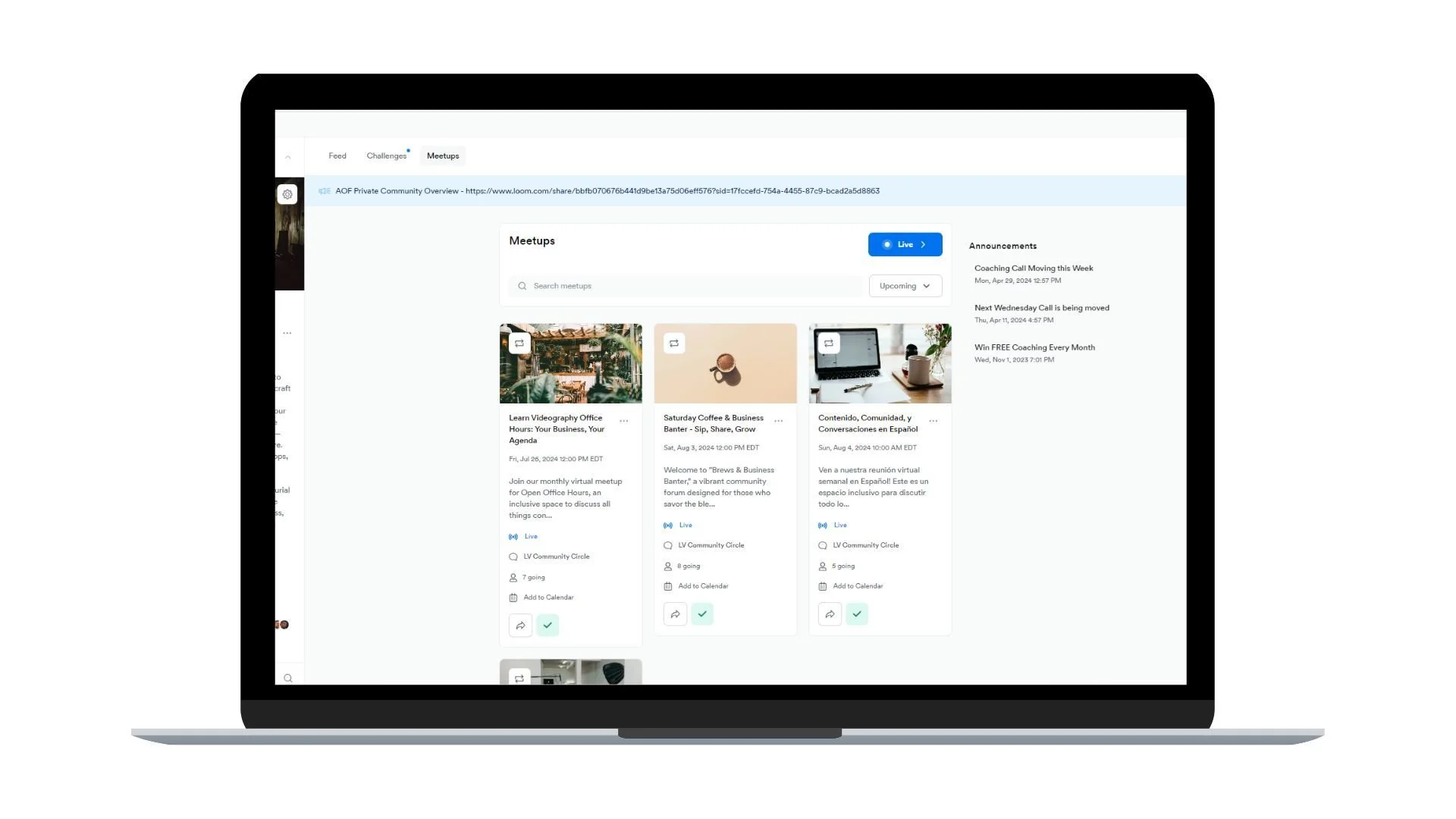
Task: Open three-dot menu on Learn Videography card
Action: [624, 421]
